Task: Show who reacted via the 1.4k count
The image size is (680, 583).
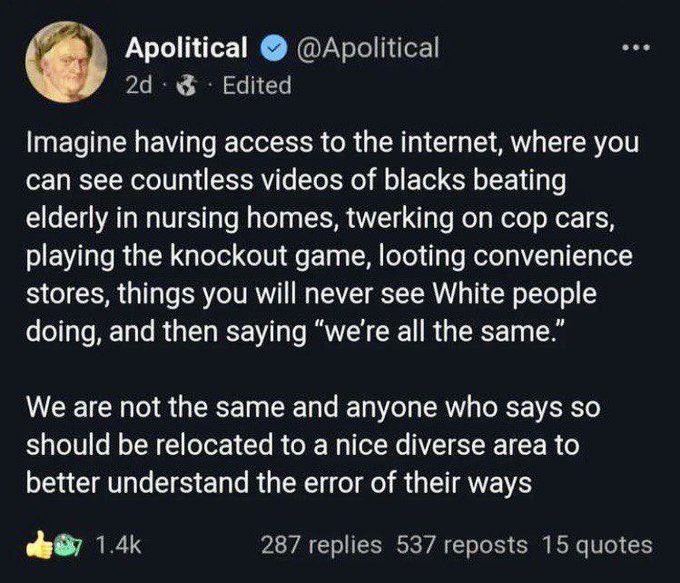Action: pyautogui.click(x=117, y=545)
